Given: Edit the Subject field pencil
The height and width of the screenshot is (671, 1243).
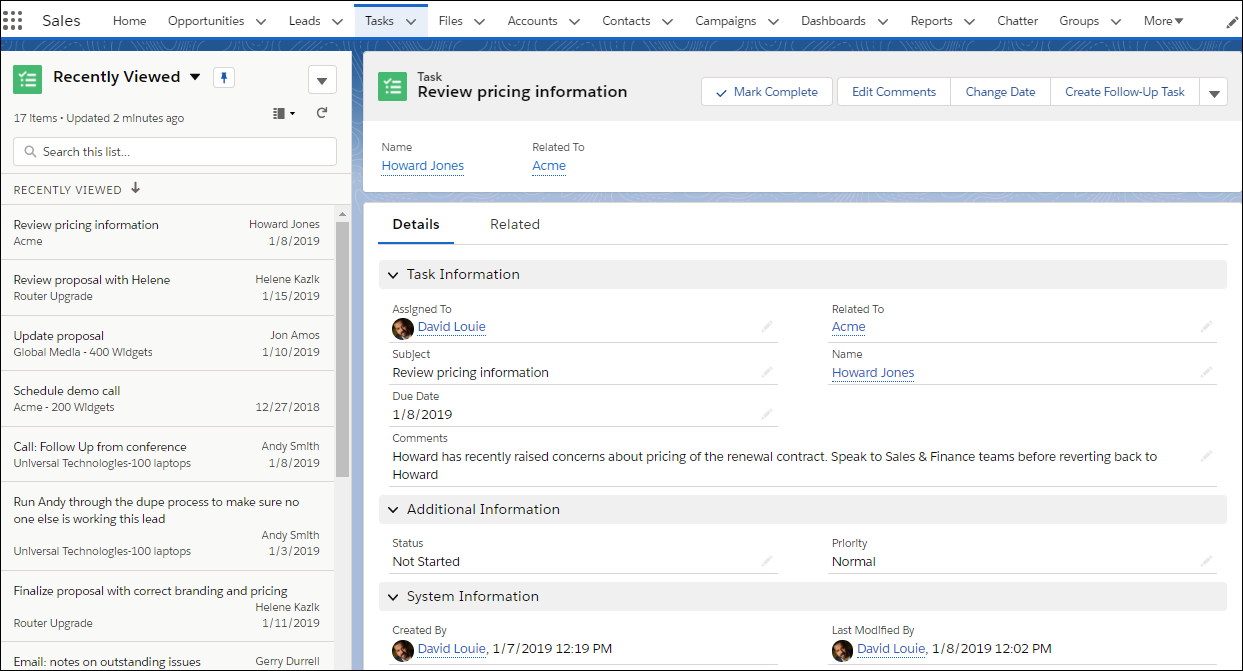Looking at the screenshot, I should pyautogui.click(x=767, y=372).
